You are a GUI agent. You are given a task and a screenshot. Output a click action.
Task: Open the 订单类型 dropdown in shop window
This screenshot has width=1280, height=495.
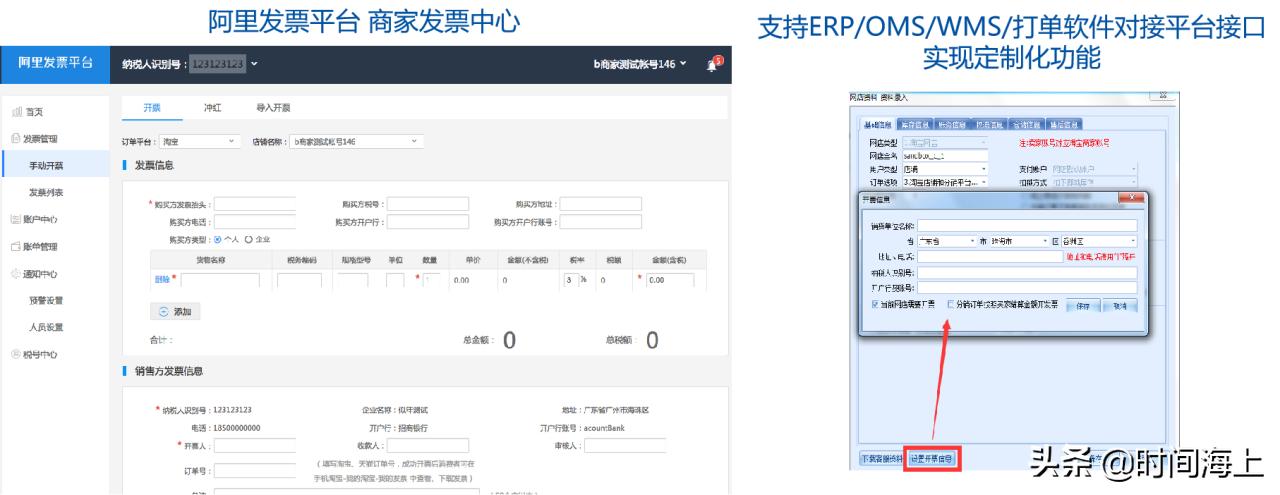[x=945, y=183]
